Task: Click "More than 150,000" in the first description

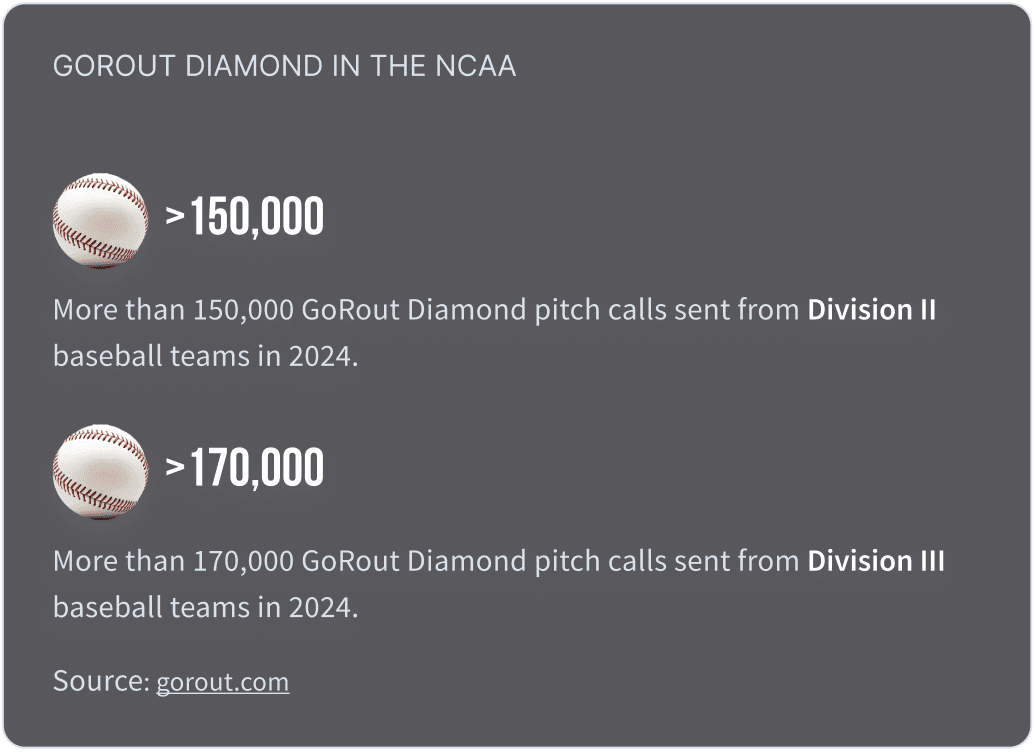Action: click(173, 310)
